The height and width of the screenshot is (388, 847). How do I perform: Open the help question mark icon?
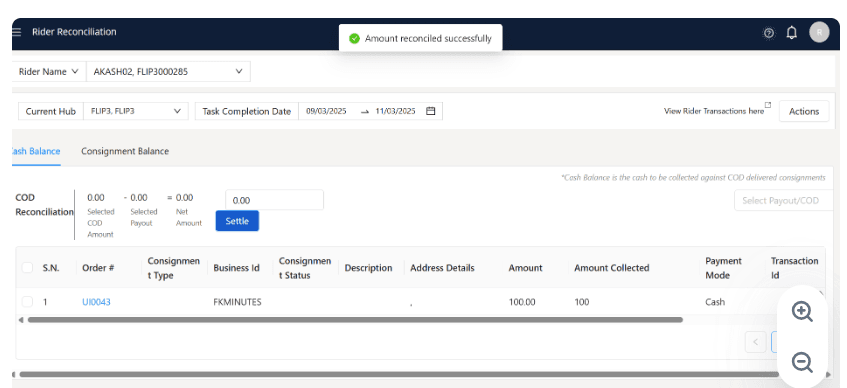pos(769,33)
